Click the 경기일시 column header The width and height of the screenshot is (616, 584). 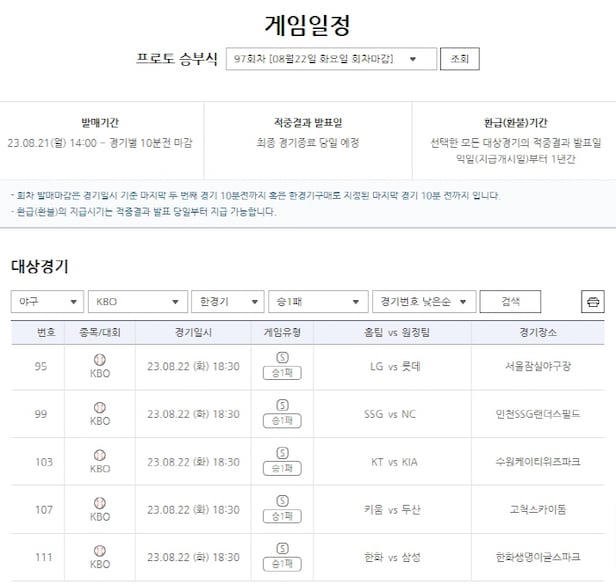(x=193, y=331)
